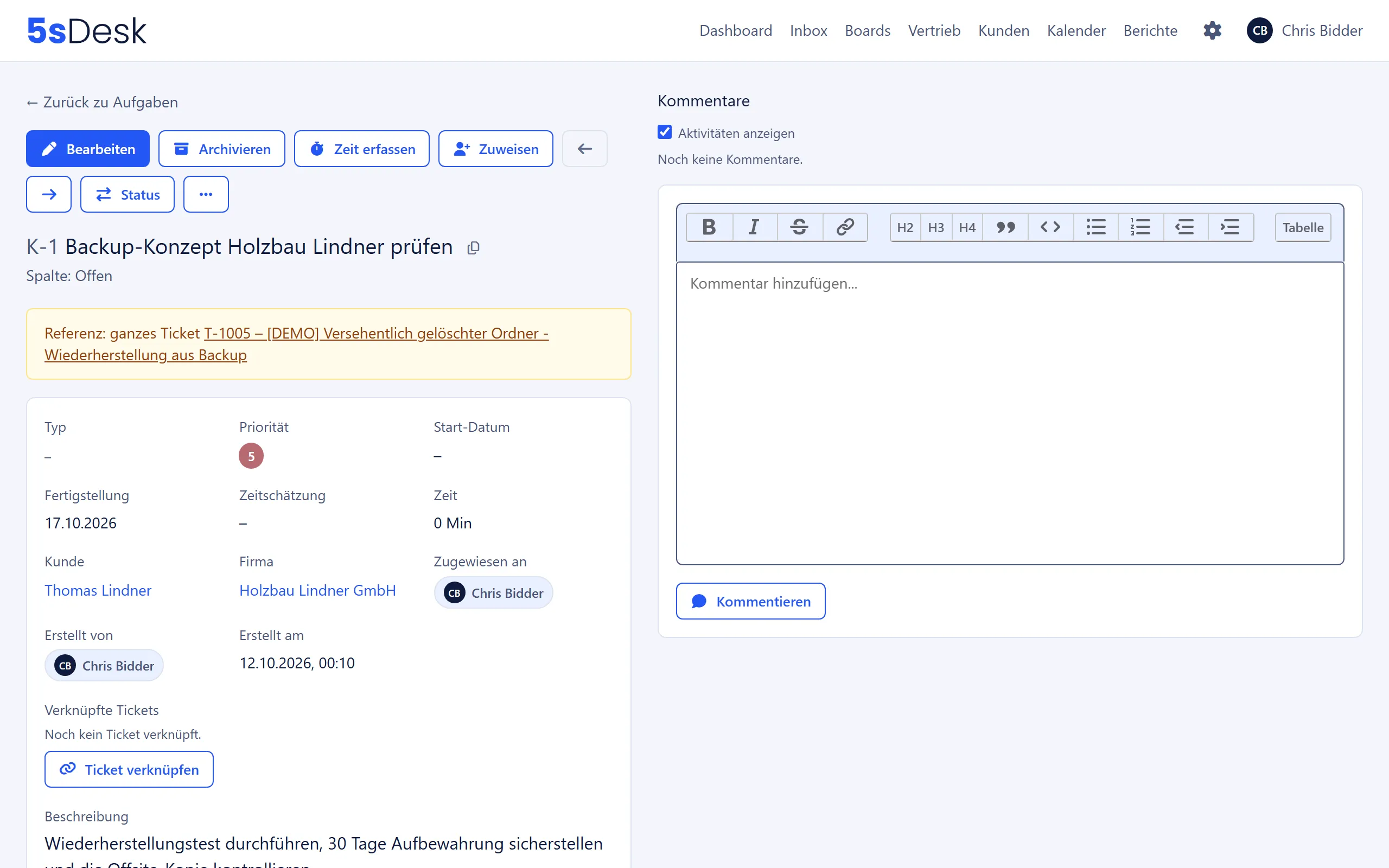The image size is (1389, 868).
Task: Toggle bold formatting in comment editor
Action: [x=709, y=227]
